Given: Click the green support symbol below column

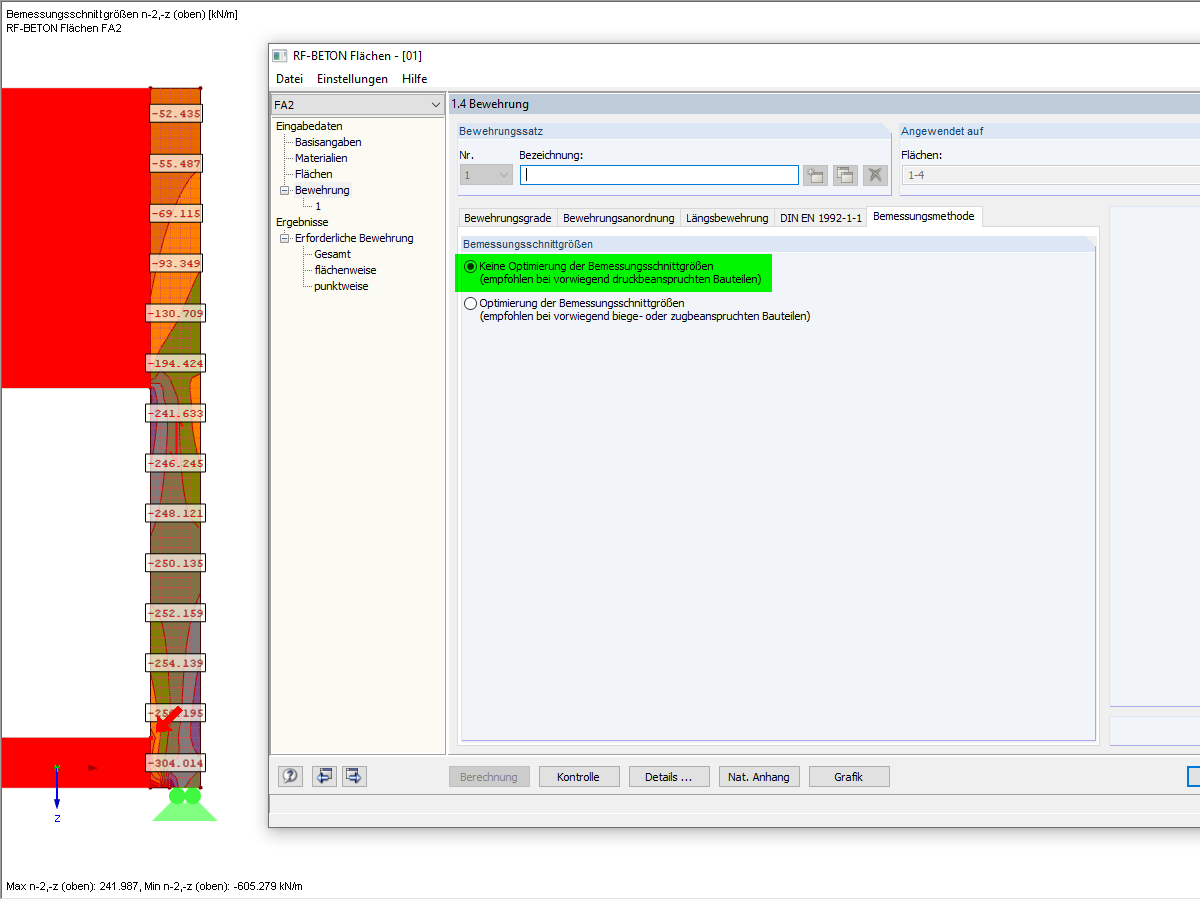Looking at the screenshot, I should click(184, 805).
